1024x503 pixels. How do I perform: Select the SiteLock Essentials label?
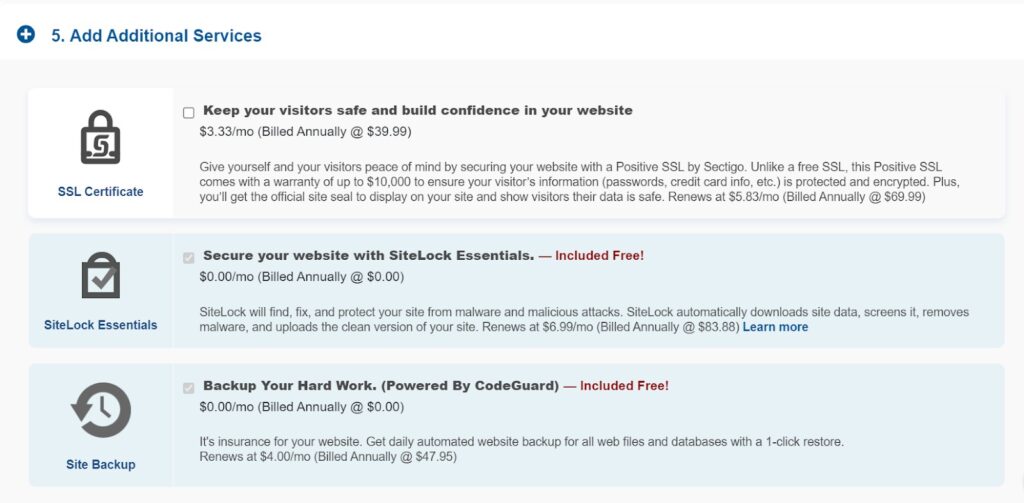pyautogui.click(x=101, y=325)
